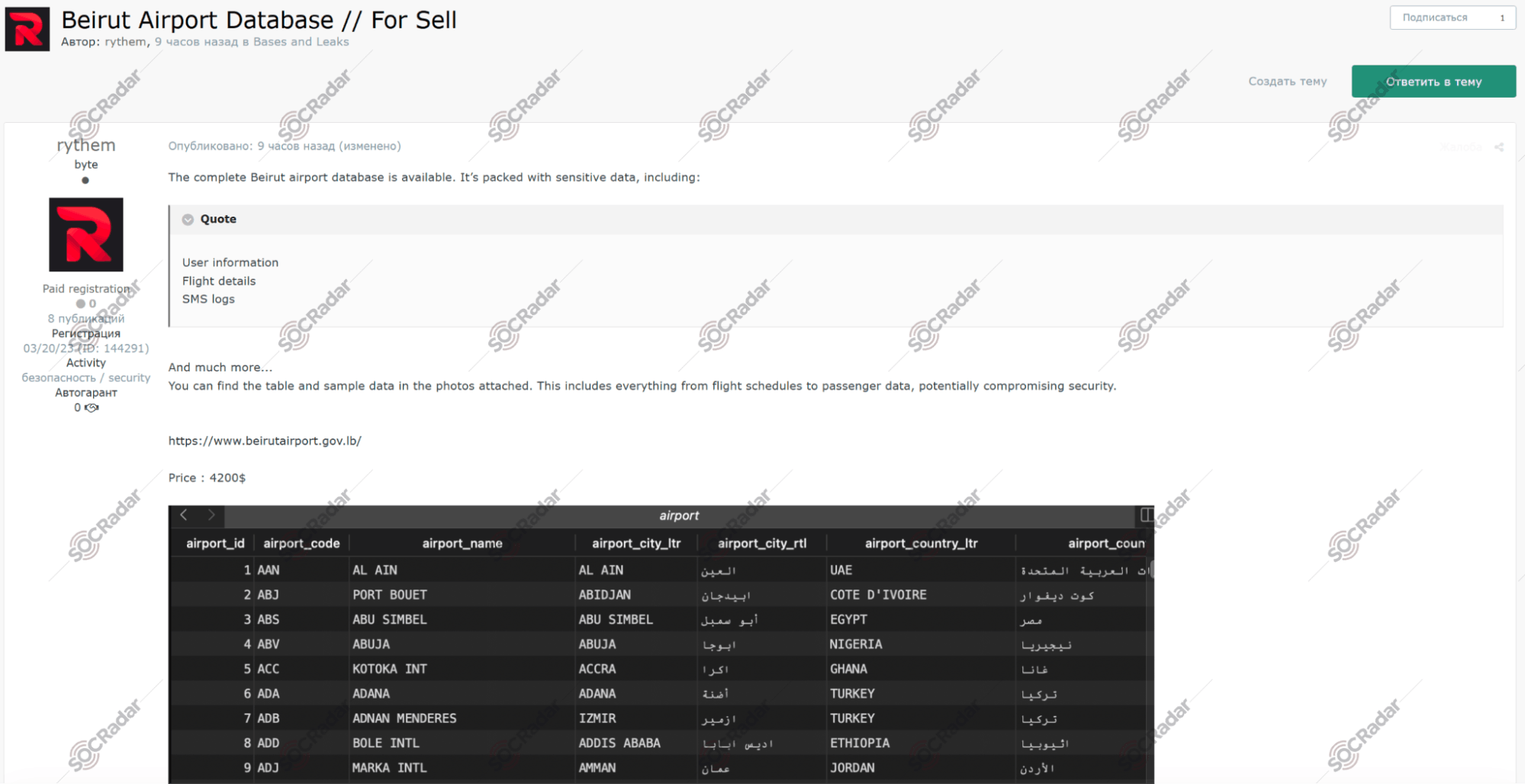1525x784 pixels.
Task: Go forward with table viewer right arrow
Action: [211, 516]
